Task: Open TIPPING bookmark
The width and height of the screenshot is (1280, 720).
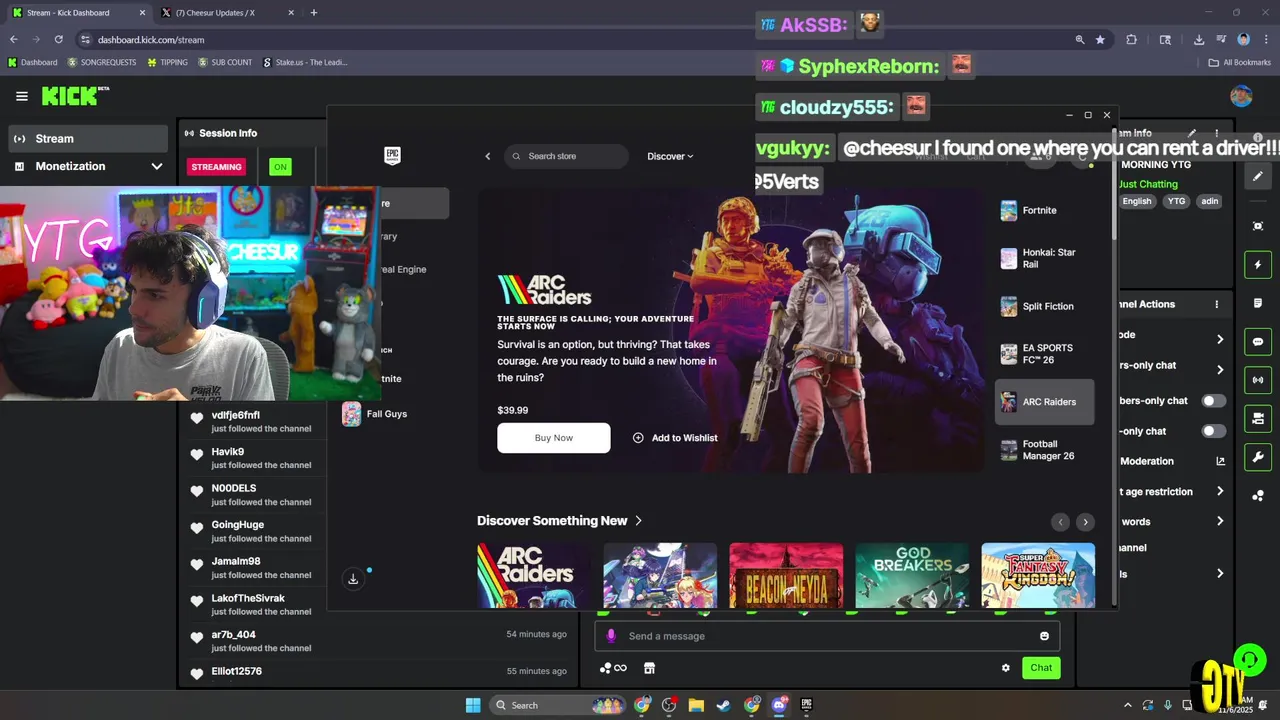Action: 167,62
